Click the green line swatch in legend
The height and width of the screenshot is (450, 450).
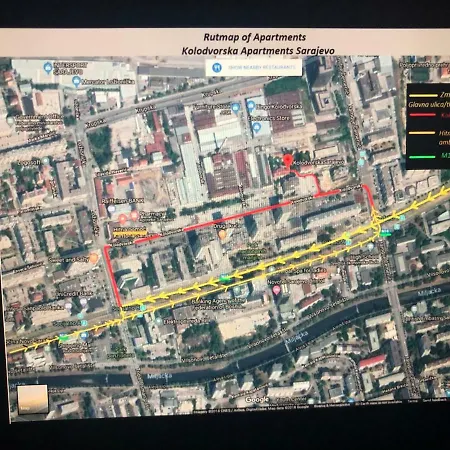pos(423,157)
